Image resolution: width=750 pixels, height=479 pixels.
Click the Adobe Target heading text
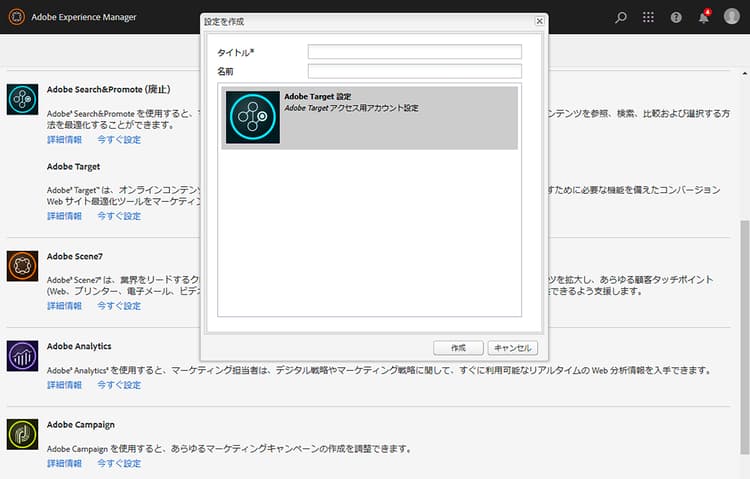(74, 167)
